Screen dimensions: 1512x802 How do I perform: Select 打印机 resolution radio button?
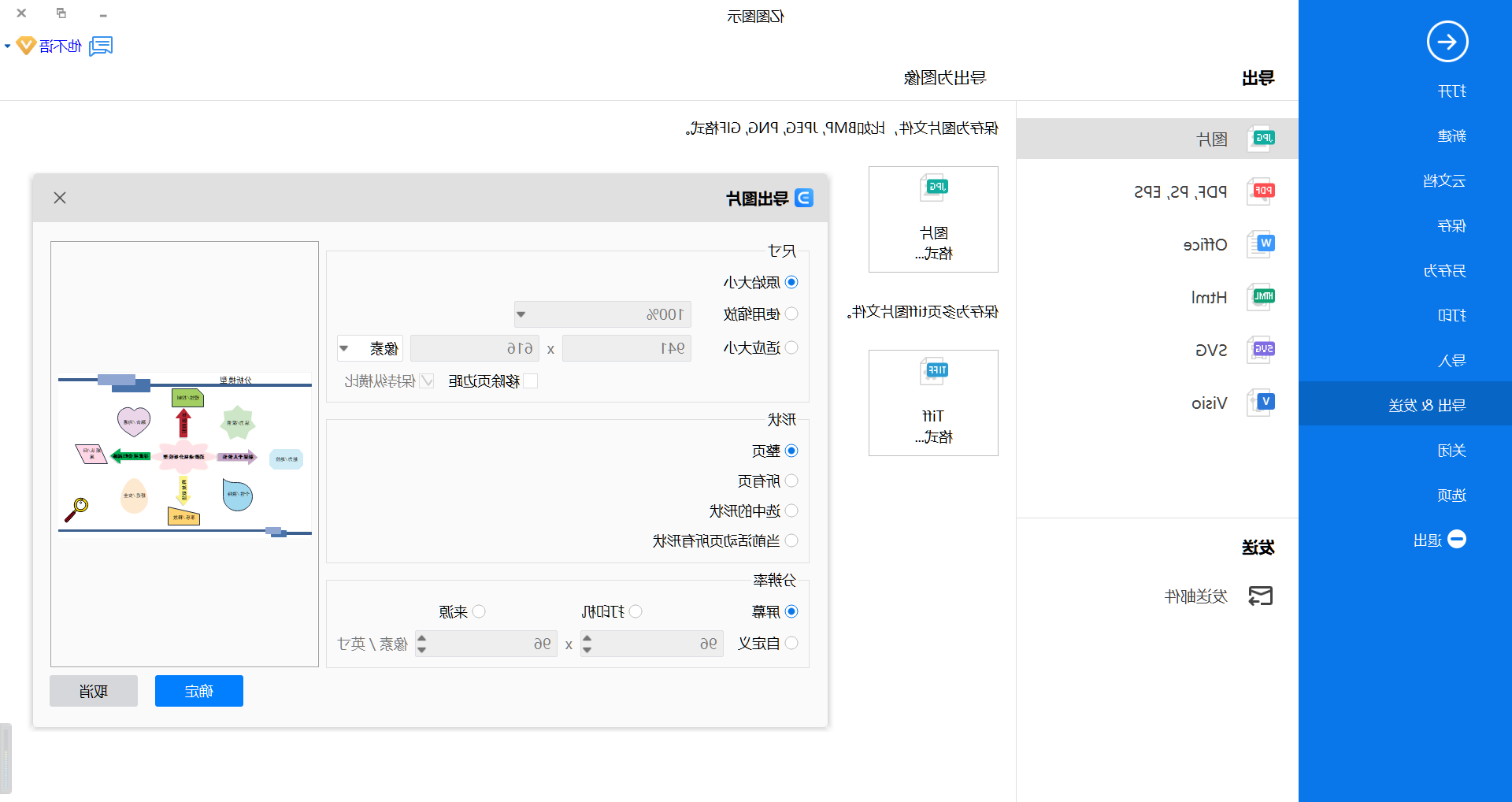click(636, 611)
